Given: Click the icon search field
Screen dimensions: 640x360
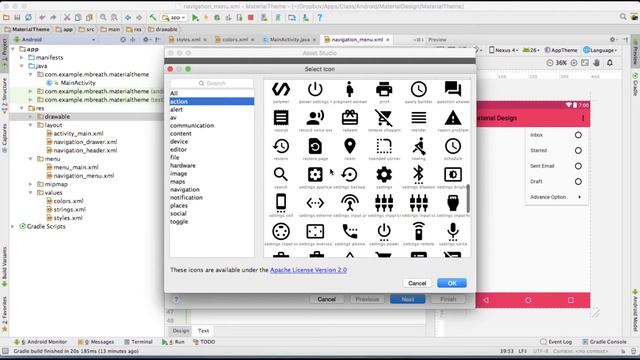Looking at the screenshot, I should point(212,83).
